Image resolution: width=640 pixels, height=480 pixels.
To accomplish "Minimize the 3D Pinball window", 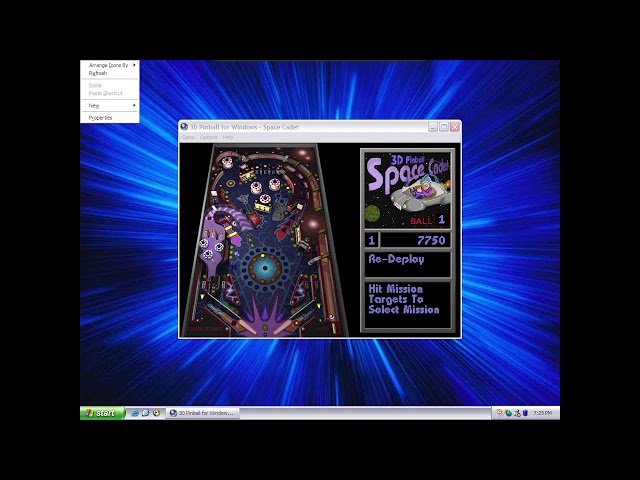I will [x=433, y=127].
